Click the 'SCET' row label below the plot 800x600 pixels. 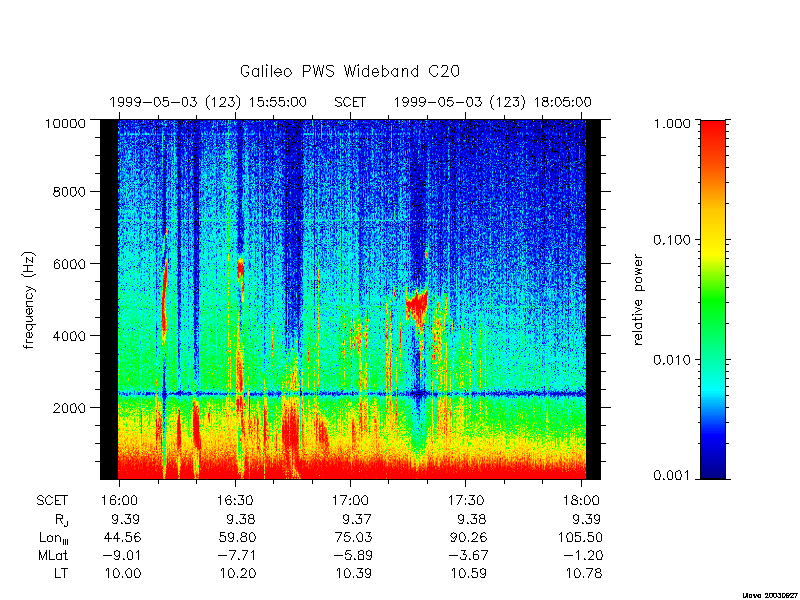(x=52, y=501)
